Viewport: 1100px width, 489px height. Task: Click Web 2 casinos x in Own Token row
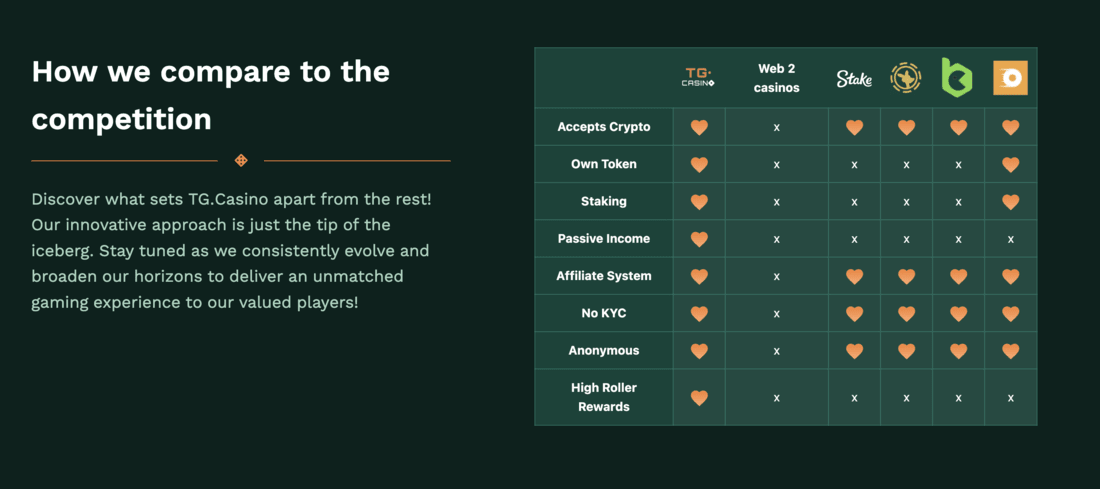(777, 165)
